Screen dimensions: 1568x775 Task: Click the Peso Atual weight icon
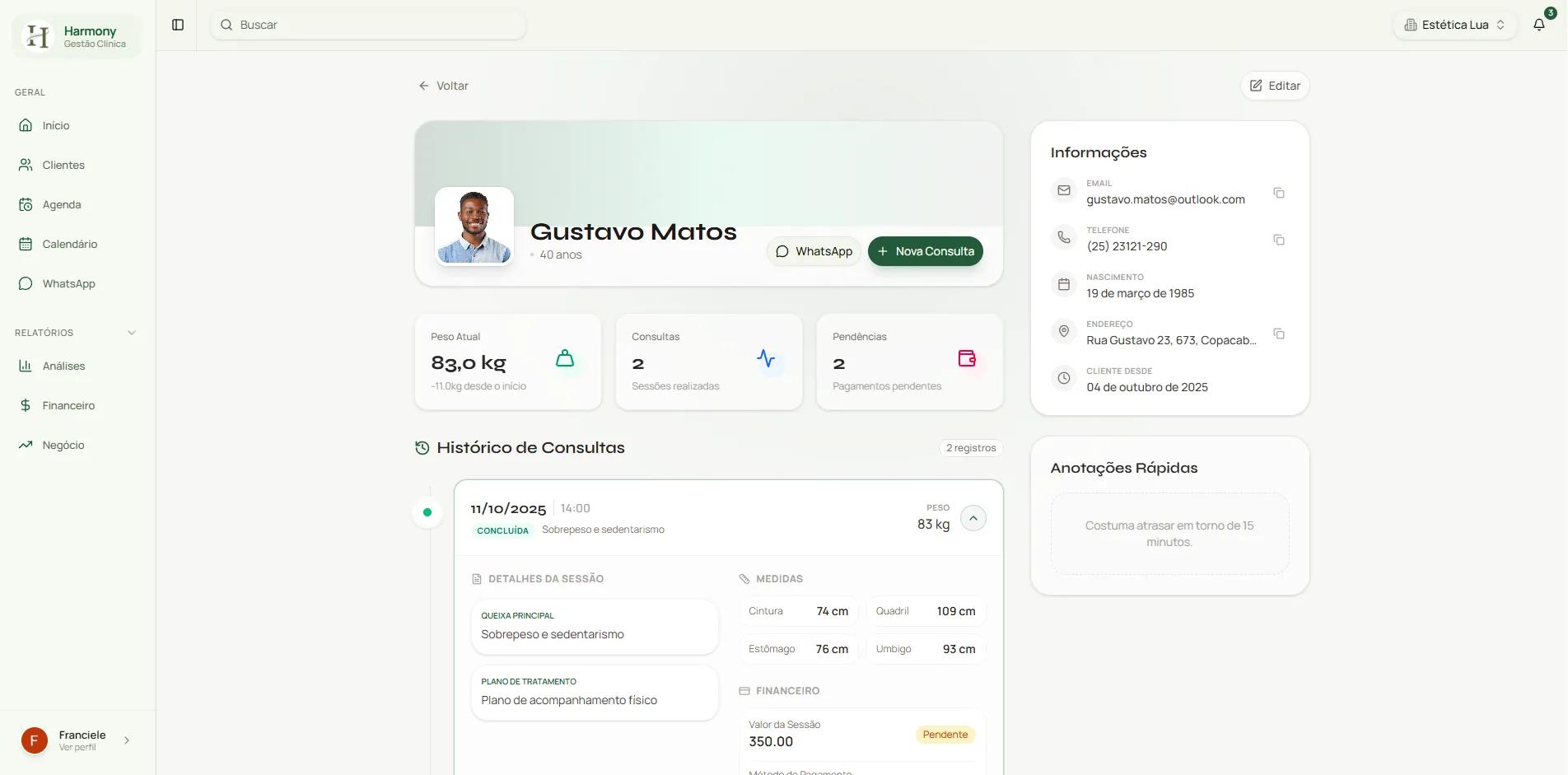coord(565,358)
